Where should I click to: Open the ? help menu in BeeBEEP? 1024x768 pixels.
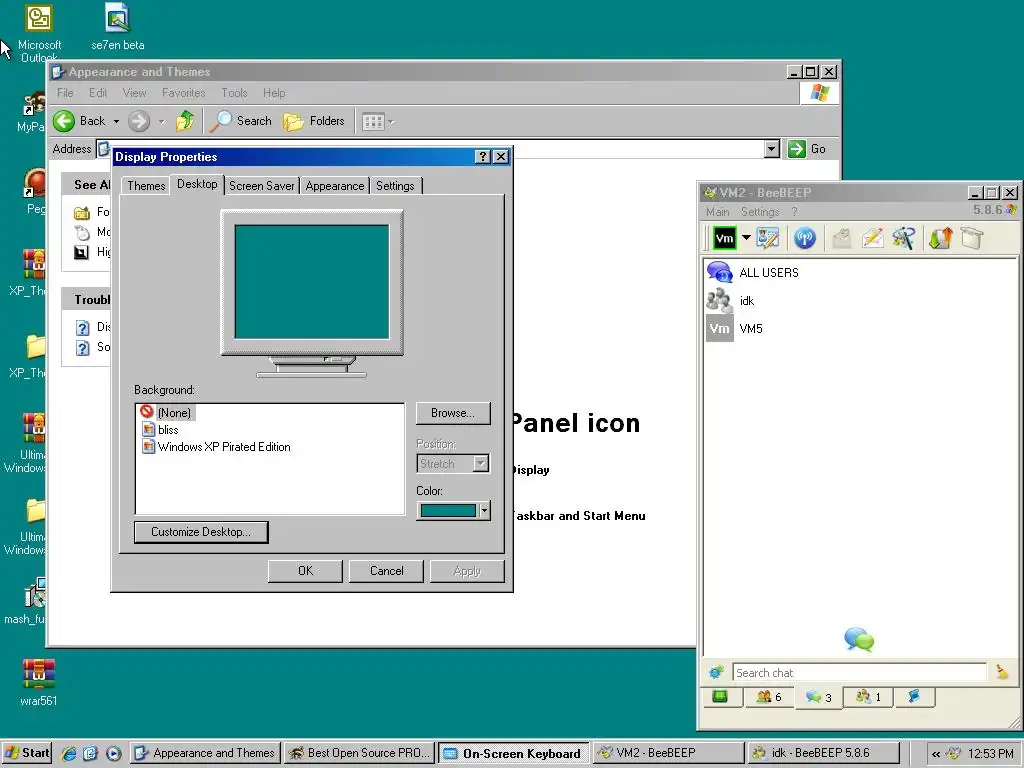point(794,212)
